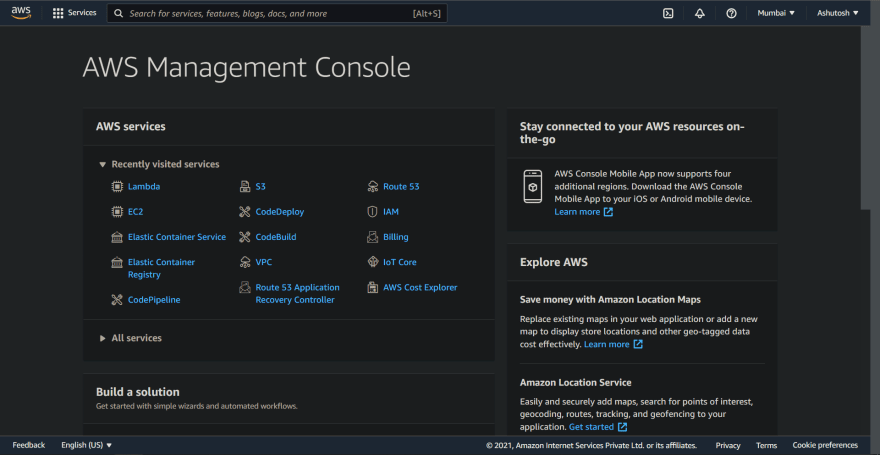Open IoT Core link

(400, 262)
